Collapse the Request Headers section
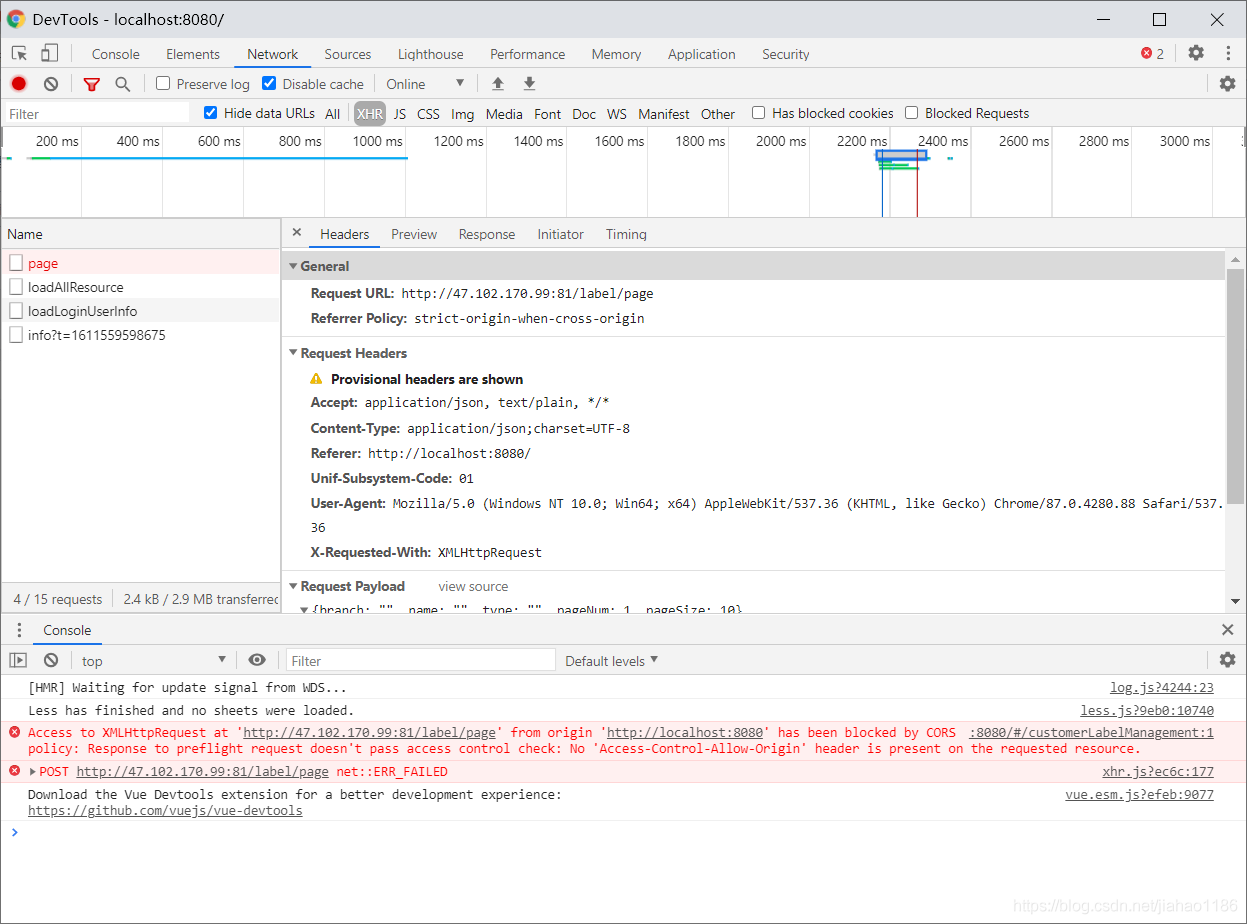The height and width of the screenshot is (924, 1247). pyautogui.click(x=352, y=353)
